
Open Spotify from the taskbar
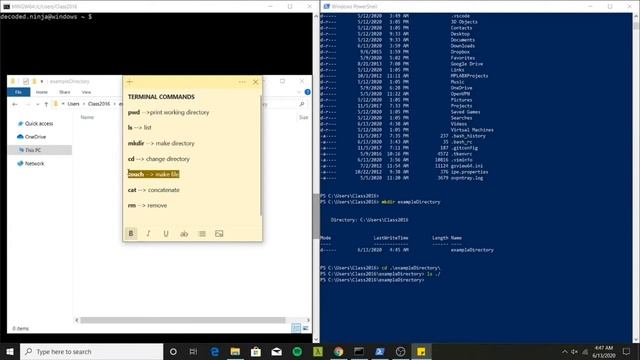pyautogui.click(x=297, y=351)
